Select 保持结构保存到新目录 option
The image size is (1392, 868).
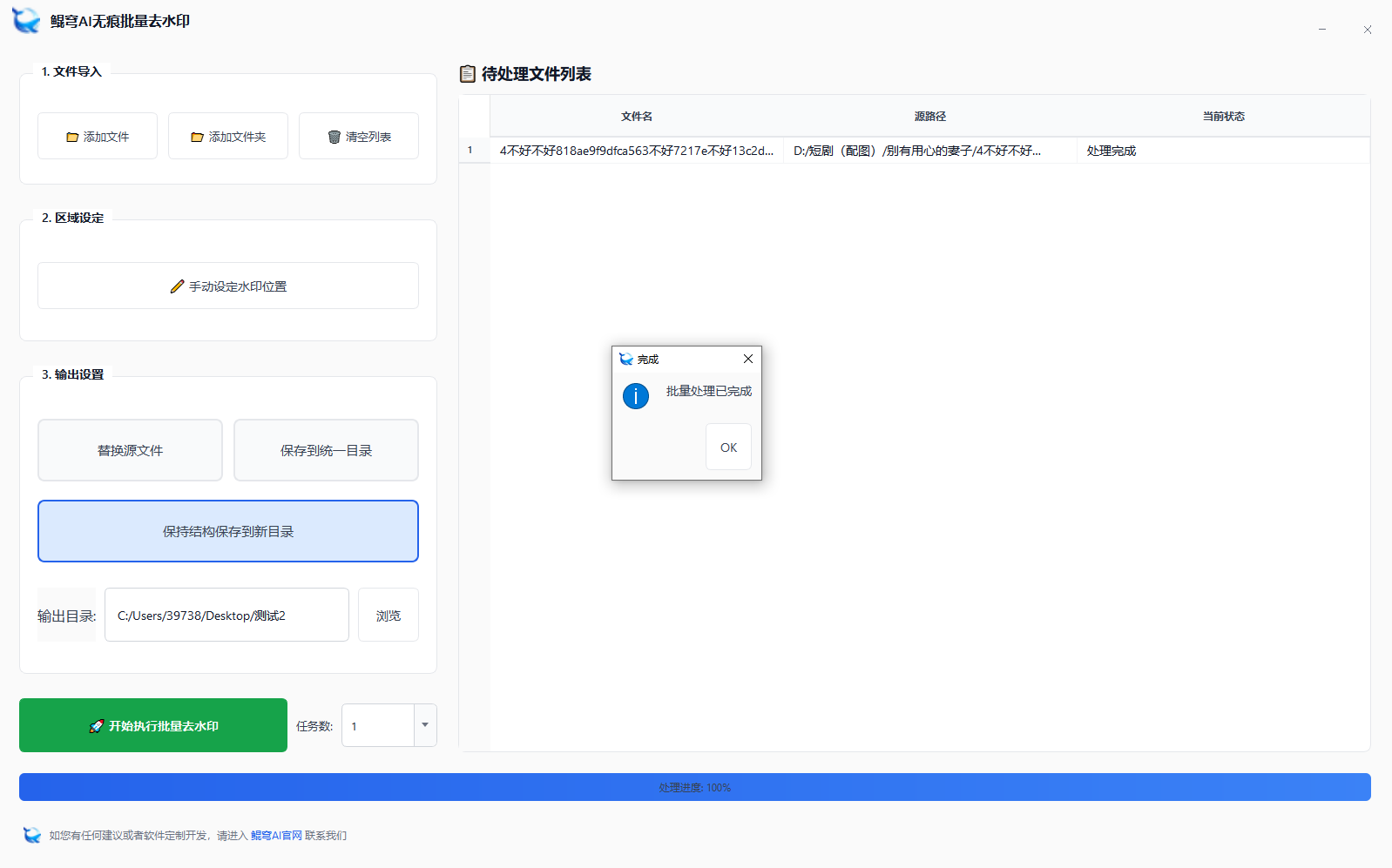coord(228,531)
